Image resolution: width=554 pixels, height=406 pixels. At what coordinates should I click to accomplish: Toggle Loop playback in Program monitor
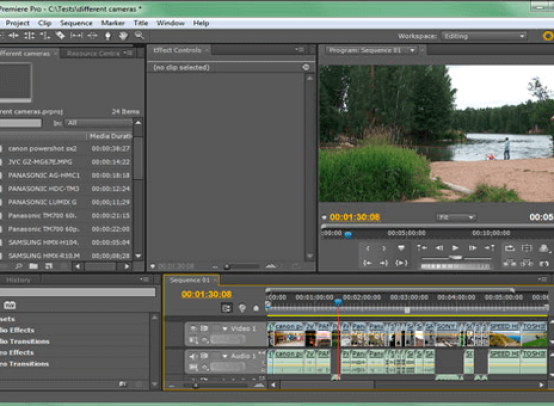pyautogui.click(x=509, y=248)
